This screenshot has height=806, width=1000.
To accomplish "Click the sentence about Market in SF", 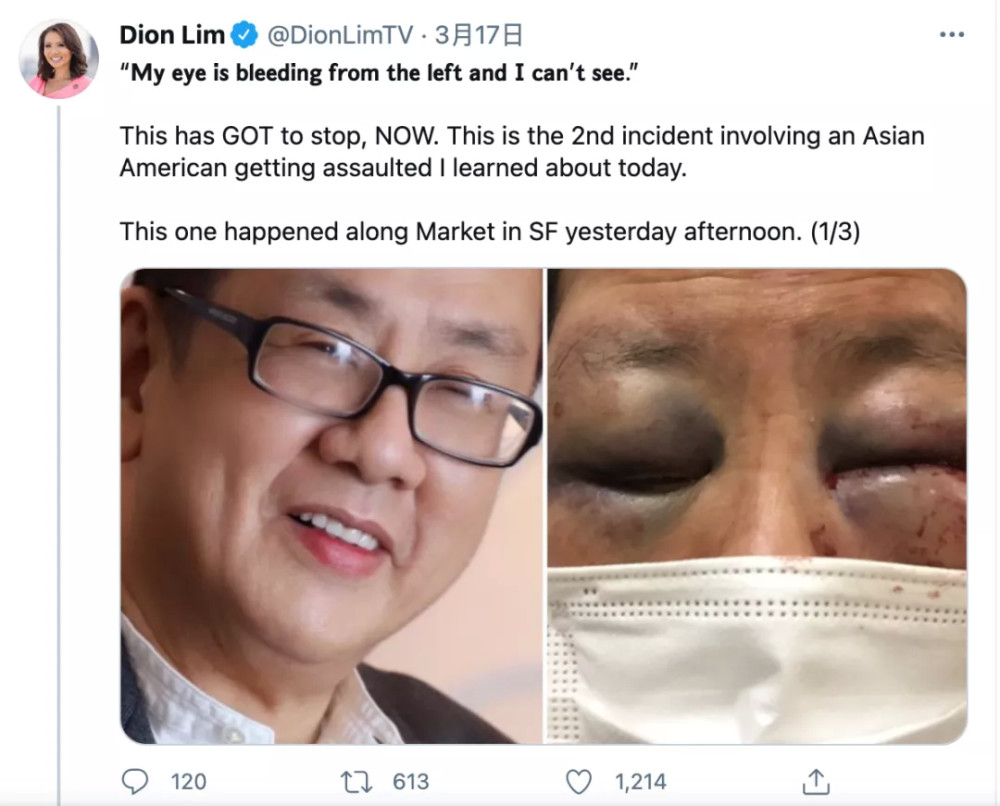I will pos(490,231).
